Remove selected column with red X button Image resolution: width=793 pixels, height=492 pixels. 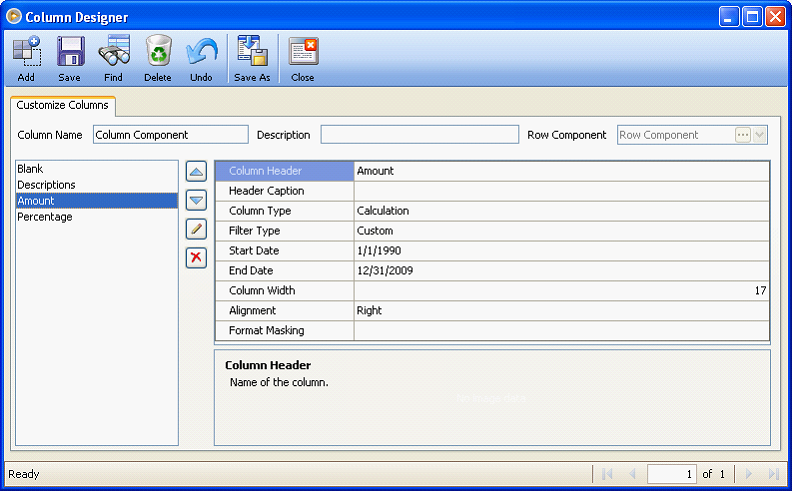click(196, 258)
